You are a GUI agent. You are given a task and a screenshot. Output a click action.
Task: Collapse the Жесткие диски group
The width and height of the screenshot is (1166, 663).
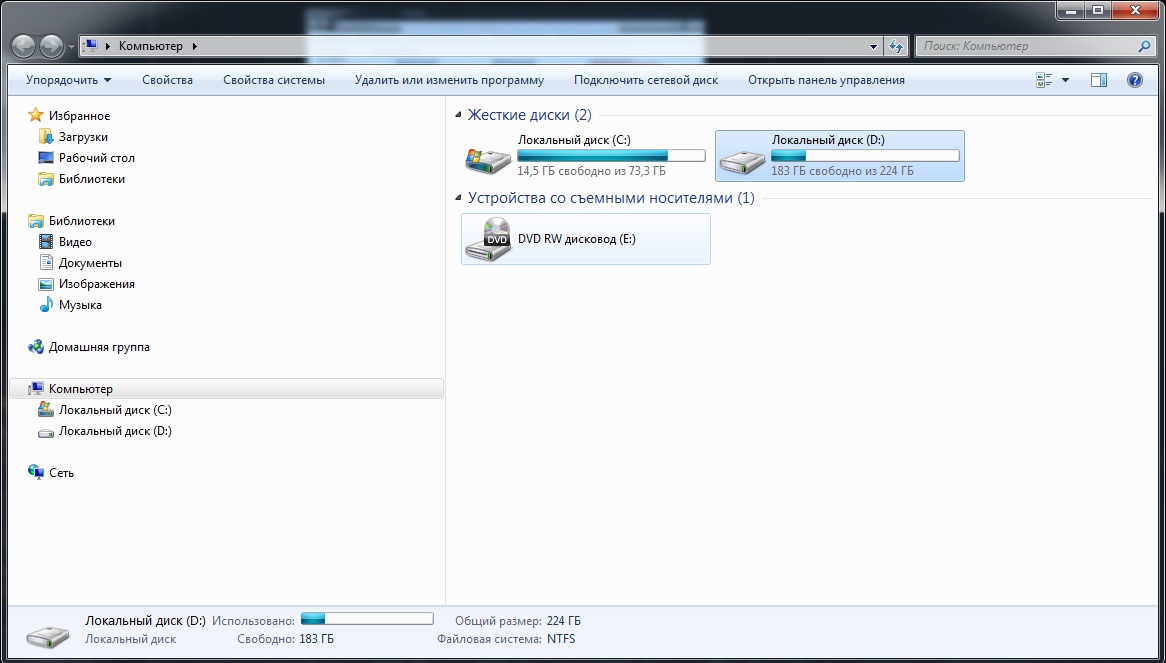tap(458, 115)
